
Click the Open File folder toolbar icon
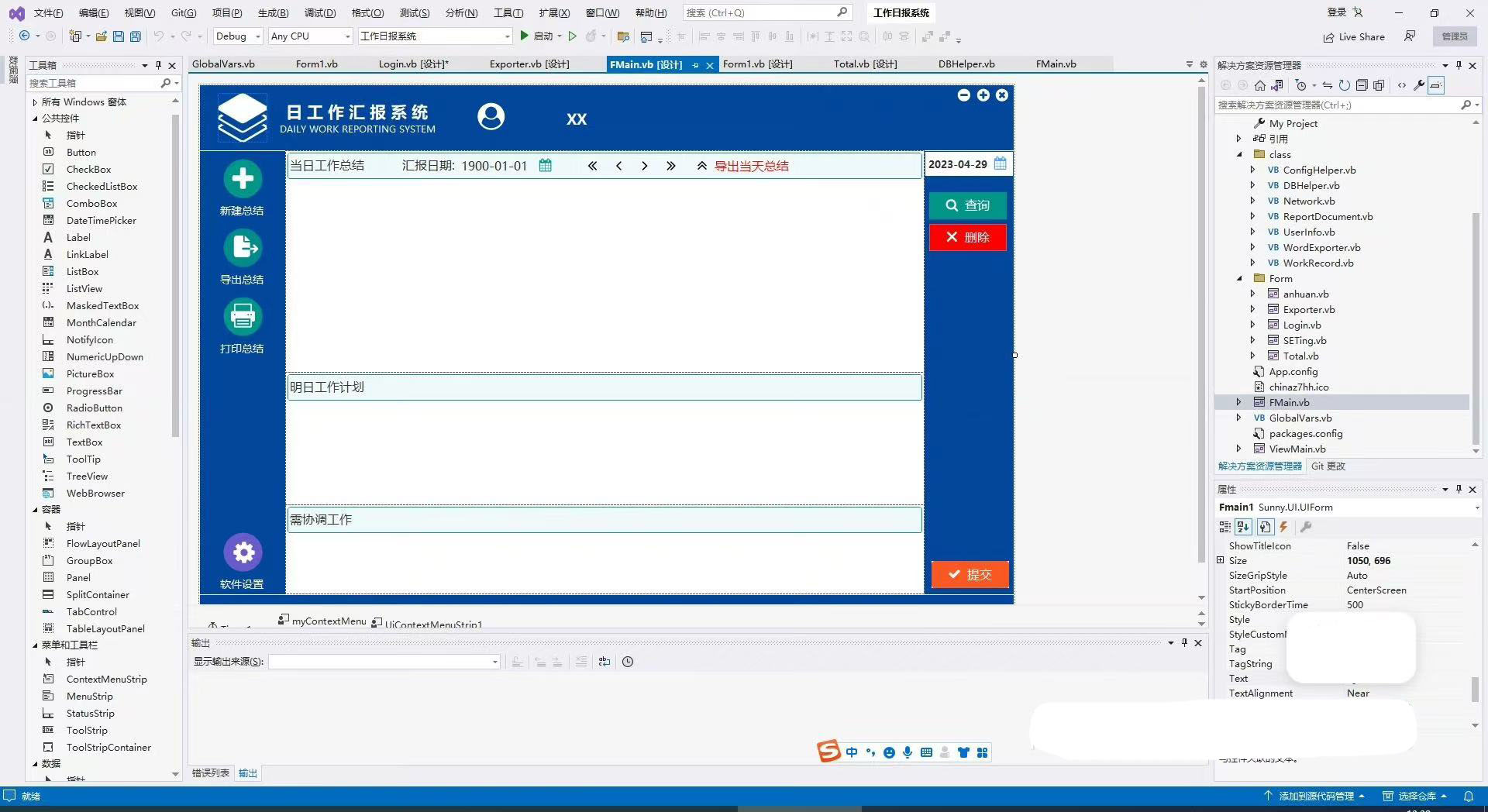pos(101,36)
